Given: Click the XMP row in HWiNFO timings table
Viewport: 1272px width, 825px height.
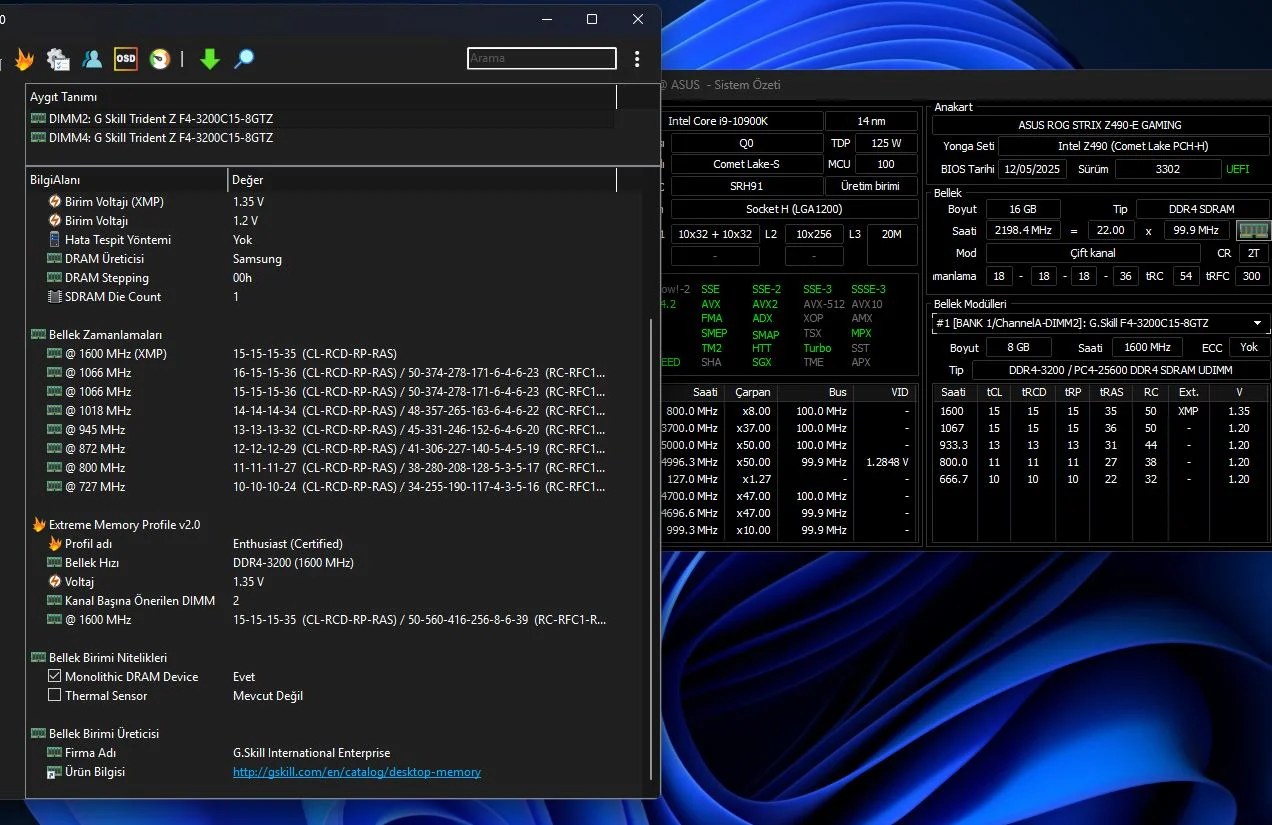Looking at the screenshot, I should point(1098,411).
